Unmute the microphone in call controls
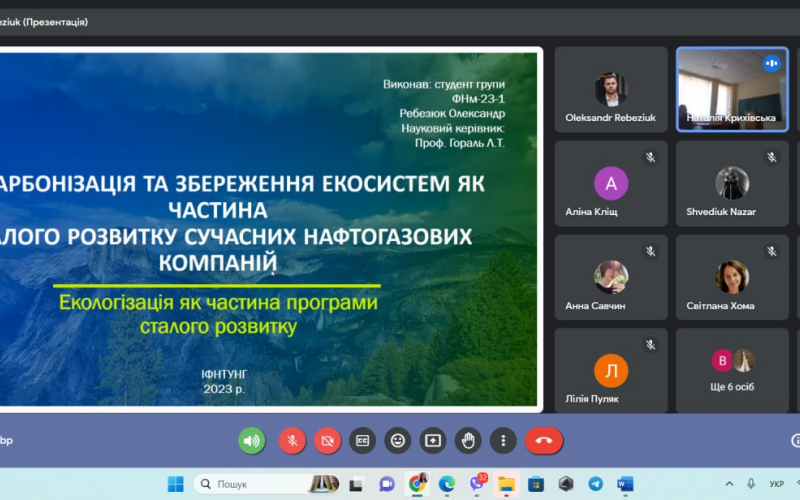Viewport: 800px width, 500px height. tap(292, 440)
